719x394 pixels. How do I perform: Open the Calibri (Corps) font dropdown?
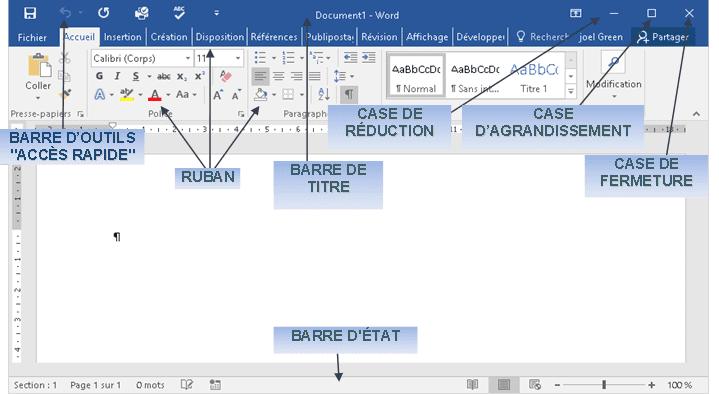(142, 58)
